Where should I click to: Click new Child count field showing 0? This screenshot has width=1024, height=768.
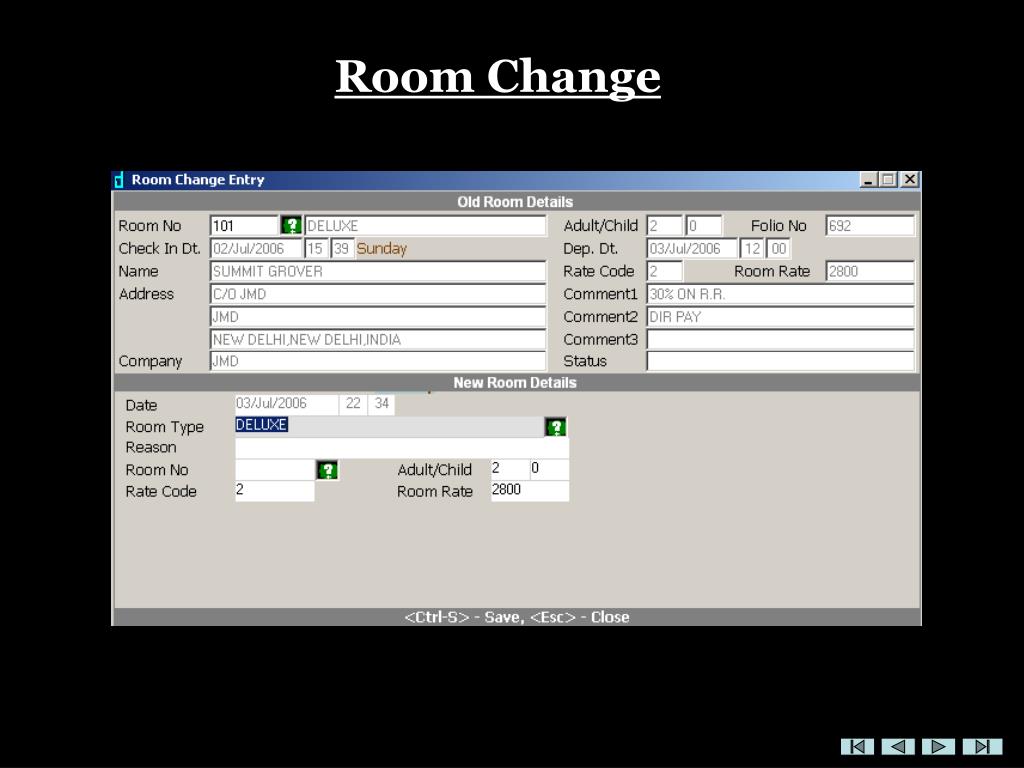tap(549, 469)
